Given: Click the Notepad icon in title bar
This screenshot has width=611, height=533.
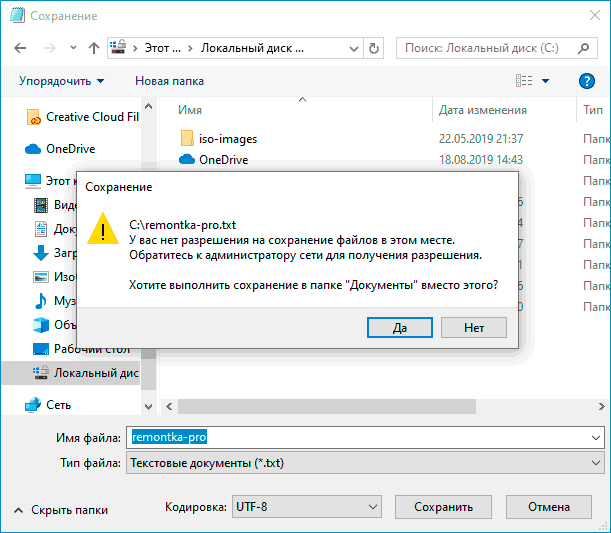Looking at the screenshot, I should 17,15.
